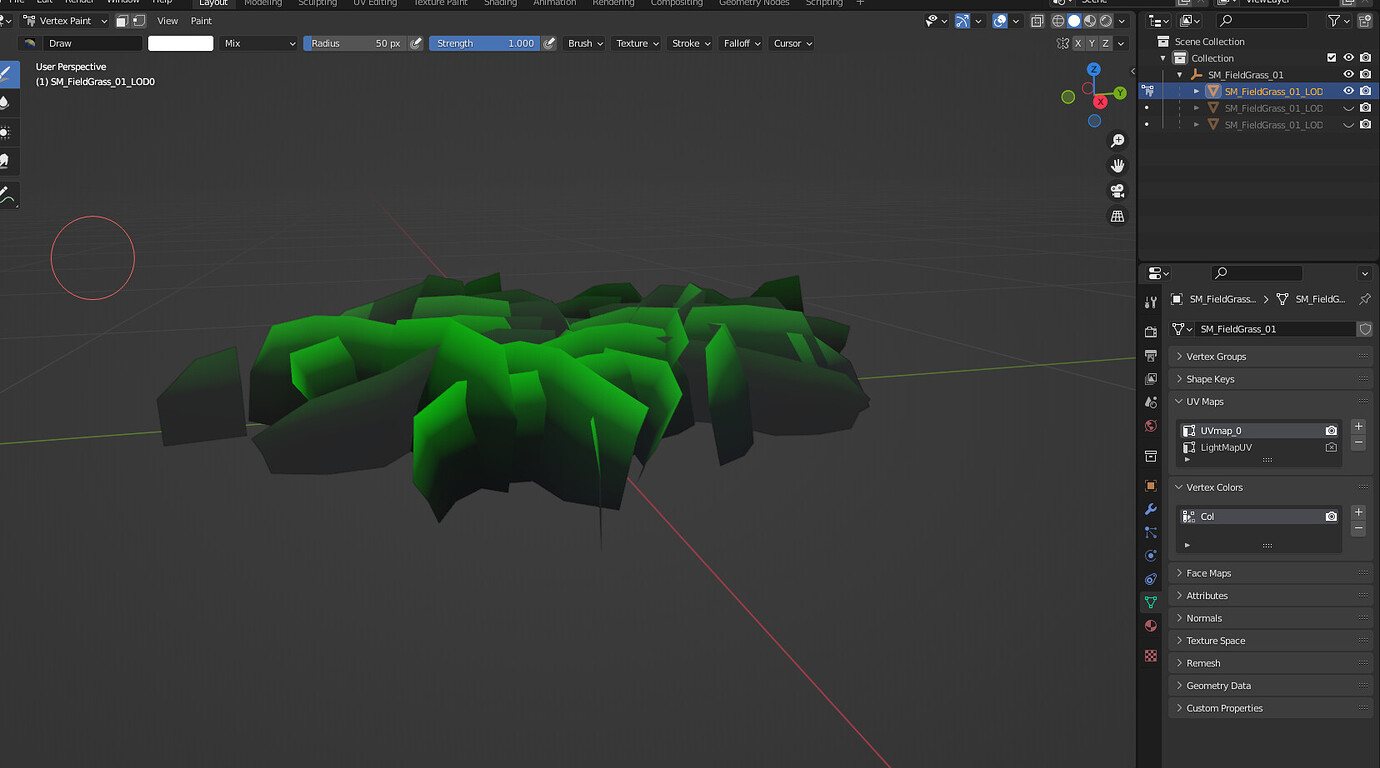1380x768 pixels.
Task: Select the Annotate tool in the left toolbar
Action: click(11, 196)
